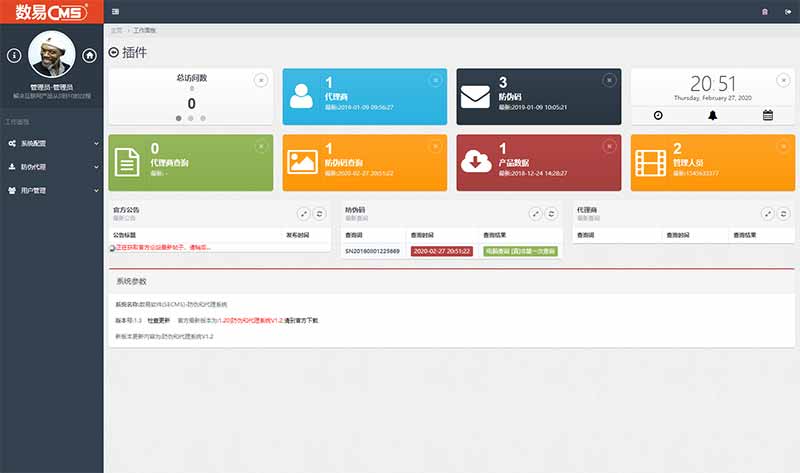Image resolution: width=800 pixels, height=473 pixels.
Task: Click the trash icon in the top bar
Action: 765,11
